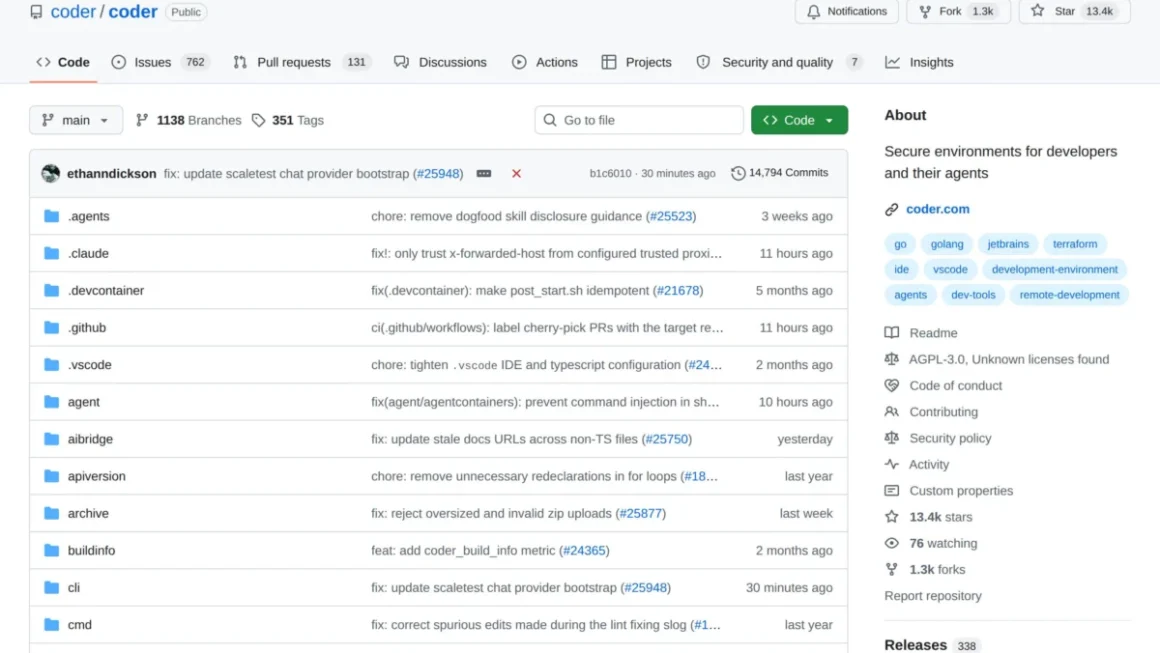This screenshot has height=653, width=1160.
Task: Click the Fork icon button
Action: 925,12
